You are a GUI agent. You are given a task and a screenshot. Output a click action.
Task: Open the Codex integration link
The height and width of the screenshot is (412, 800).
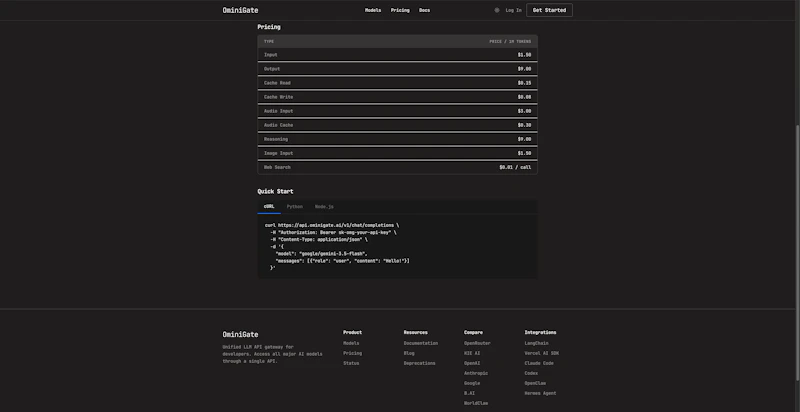[531, 373]
